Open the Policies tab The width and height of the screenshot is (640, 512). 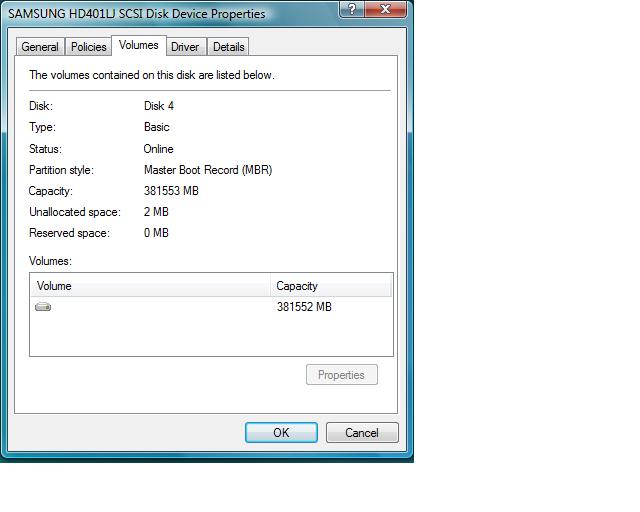point(88,47)
